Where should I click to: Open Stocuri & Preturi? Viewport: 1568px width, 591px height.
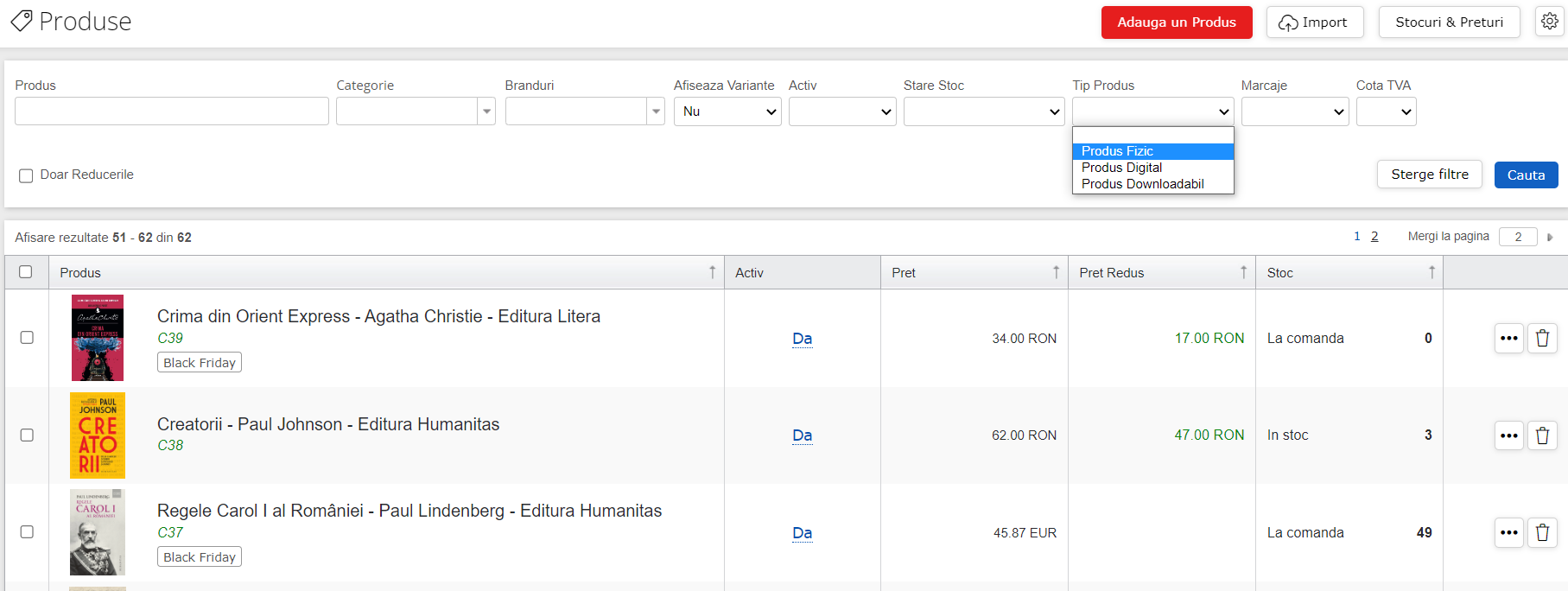tap(1450, 22)
